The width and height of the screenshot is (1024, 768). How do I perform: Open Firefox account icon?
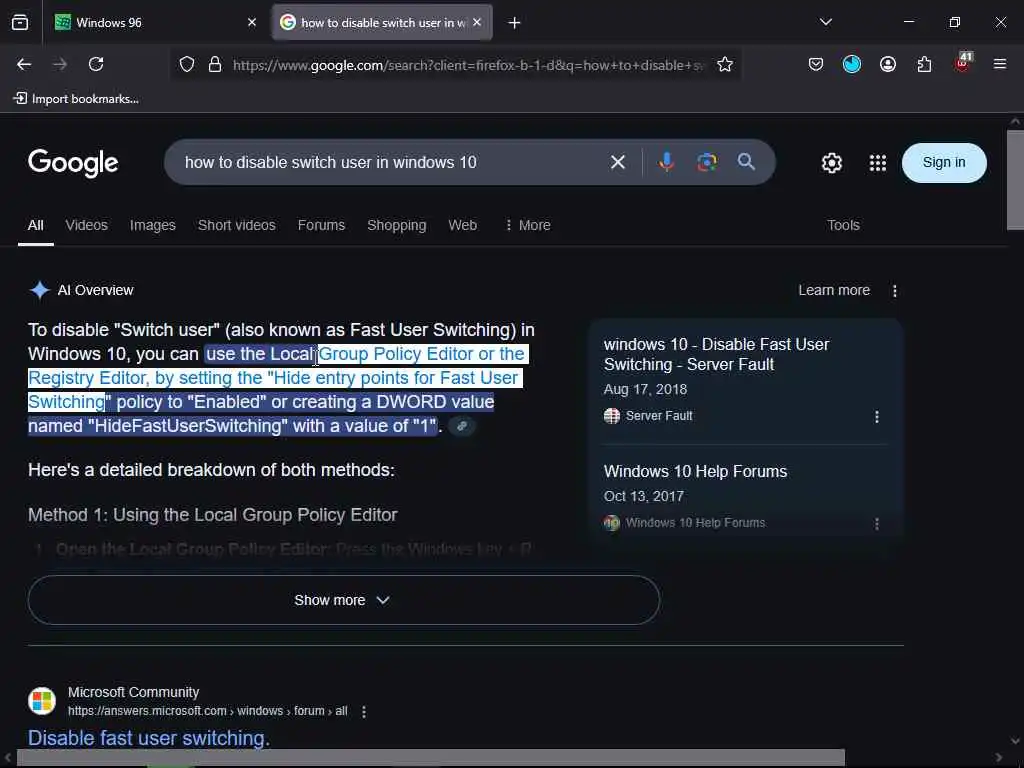click(x=888, y=64)
